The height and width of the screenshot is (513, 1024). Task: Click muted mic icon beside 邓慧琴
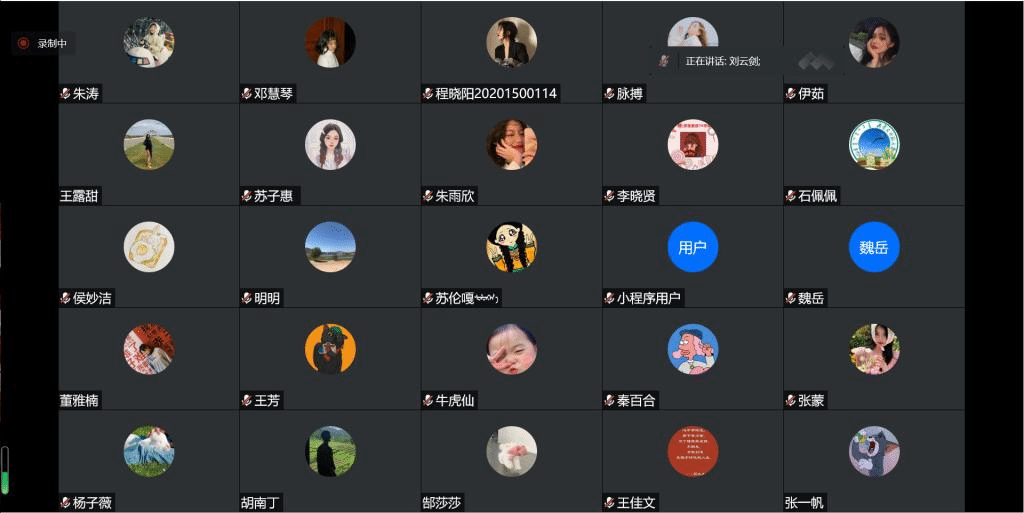[247, 94]
